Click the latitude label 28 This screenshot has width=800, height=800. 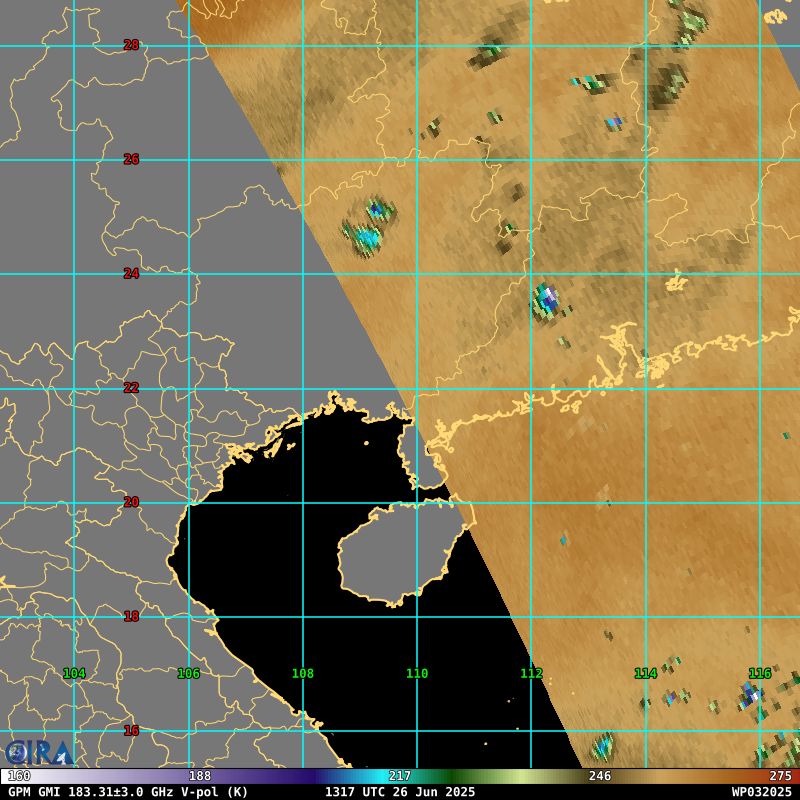131,45
